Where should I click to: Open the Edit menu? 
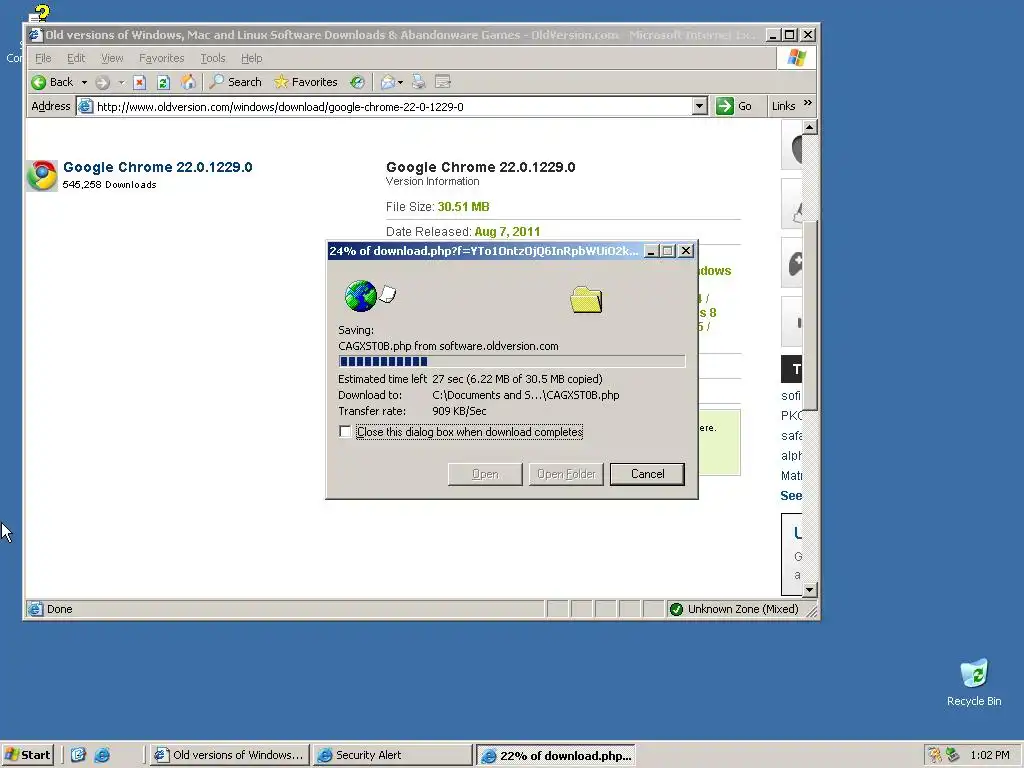[76, 58]
